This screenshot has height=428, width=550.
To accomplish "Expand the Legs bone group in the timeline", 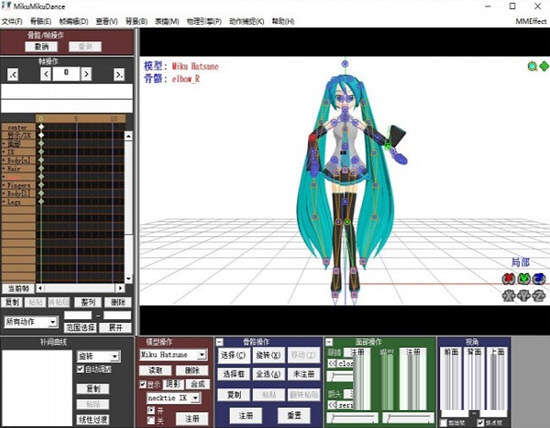I will click(x=4, y=202).
